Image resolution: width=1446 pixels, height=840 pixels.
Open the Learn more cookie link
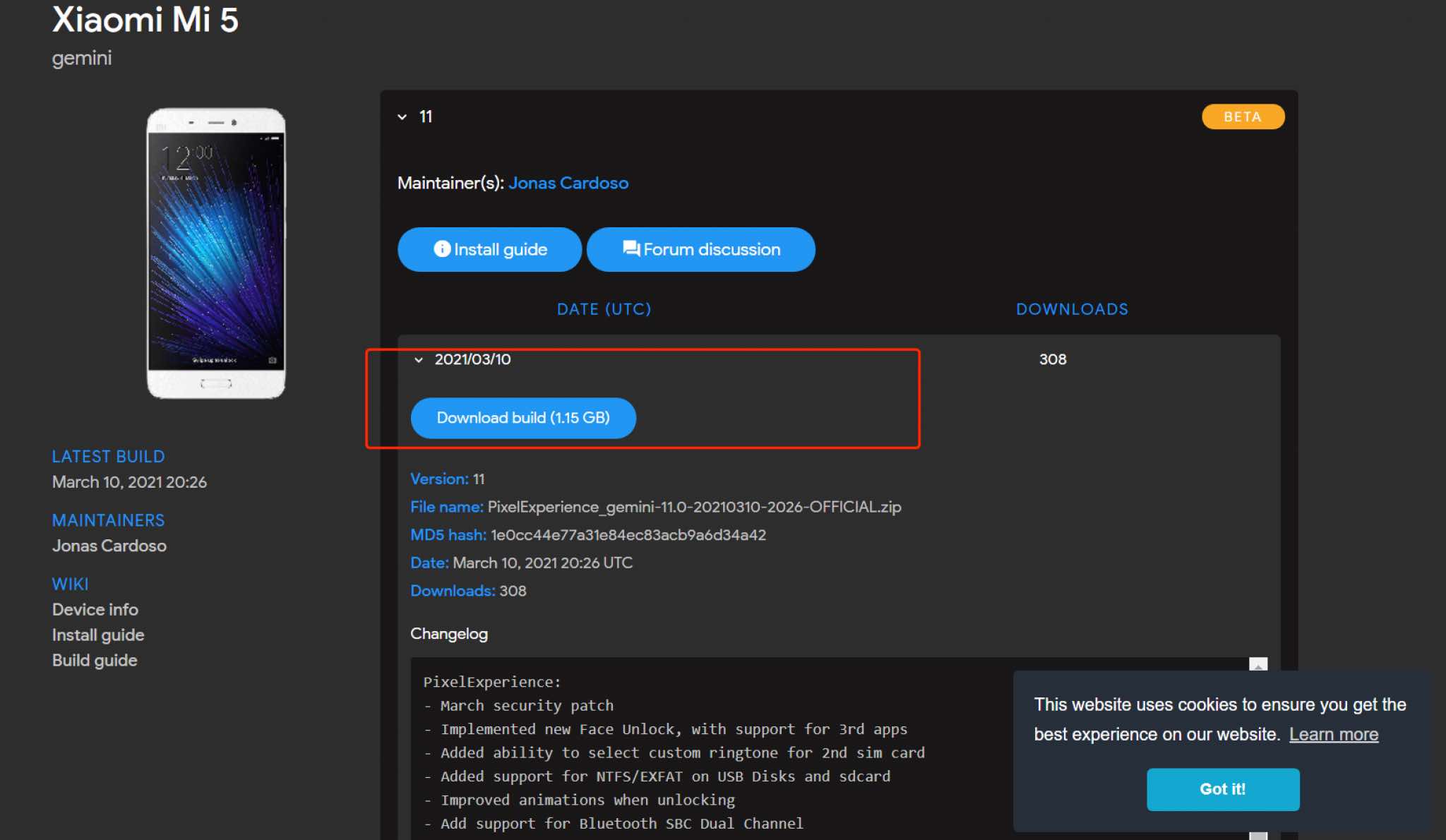(1333, 734)
